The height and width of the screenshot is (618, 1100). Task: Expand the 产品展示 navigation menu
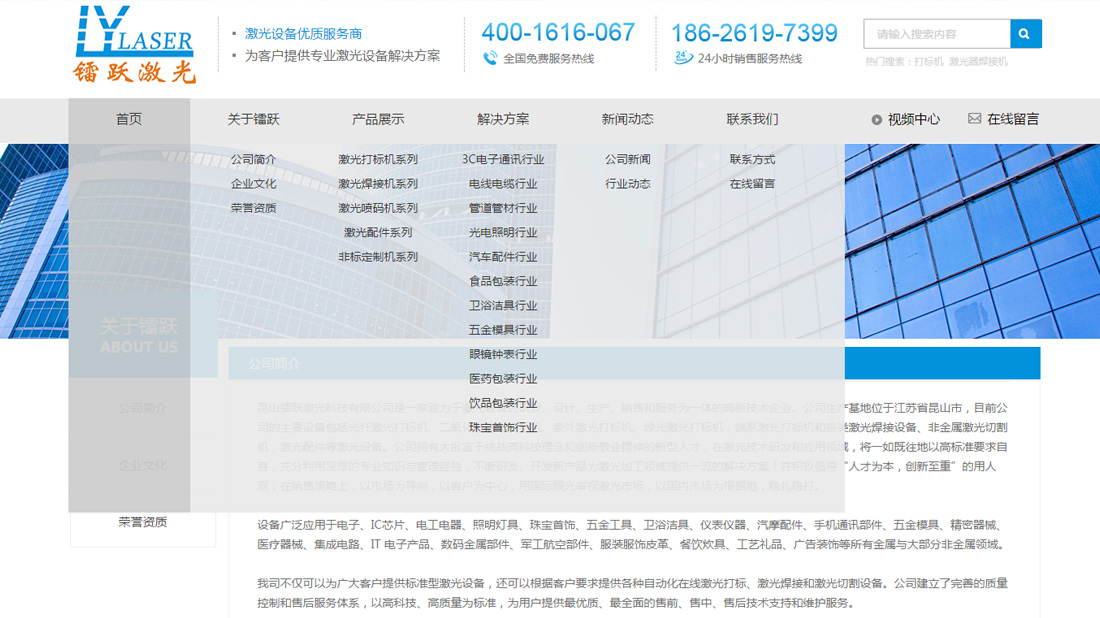click(376, 119)
